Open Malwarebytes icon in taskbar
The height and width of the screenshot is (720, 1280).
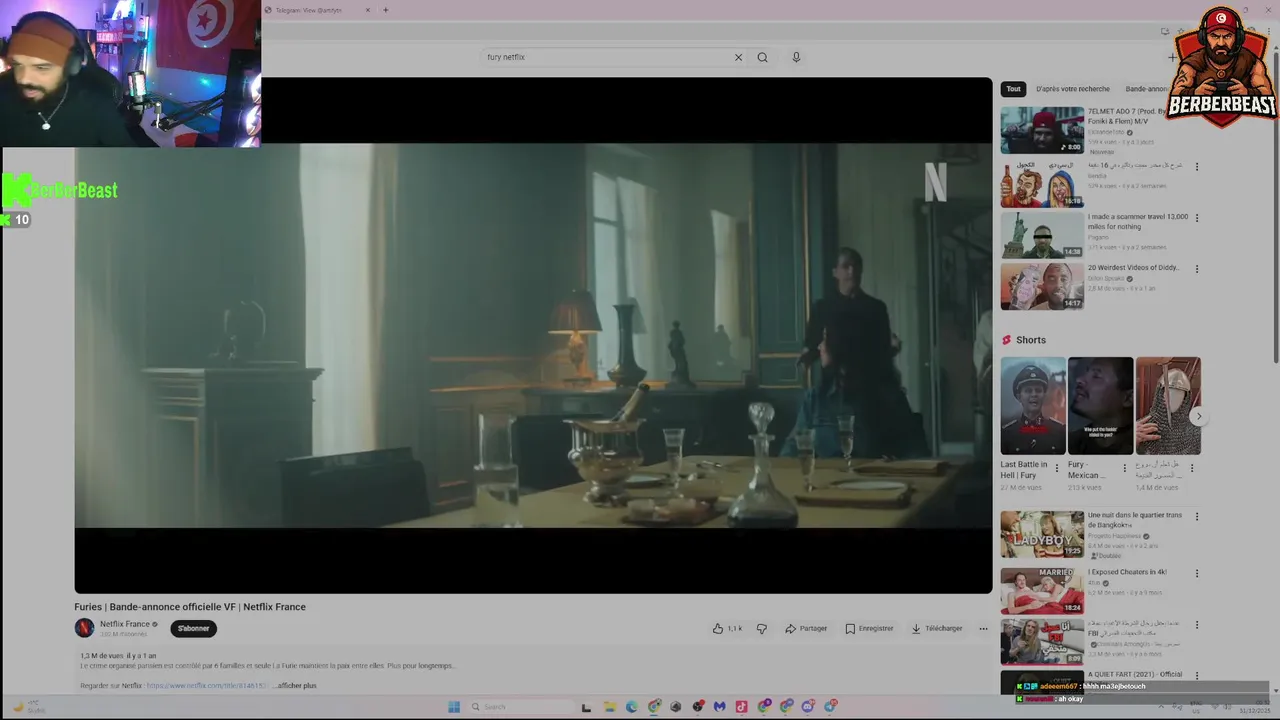pyautogui.click(x=719, y=706)
